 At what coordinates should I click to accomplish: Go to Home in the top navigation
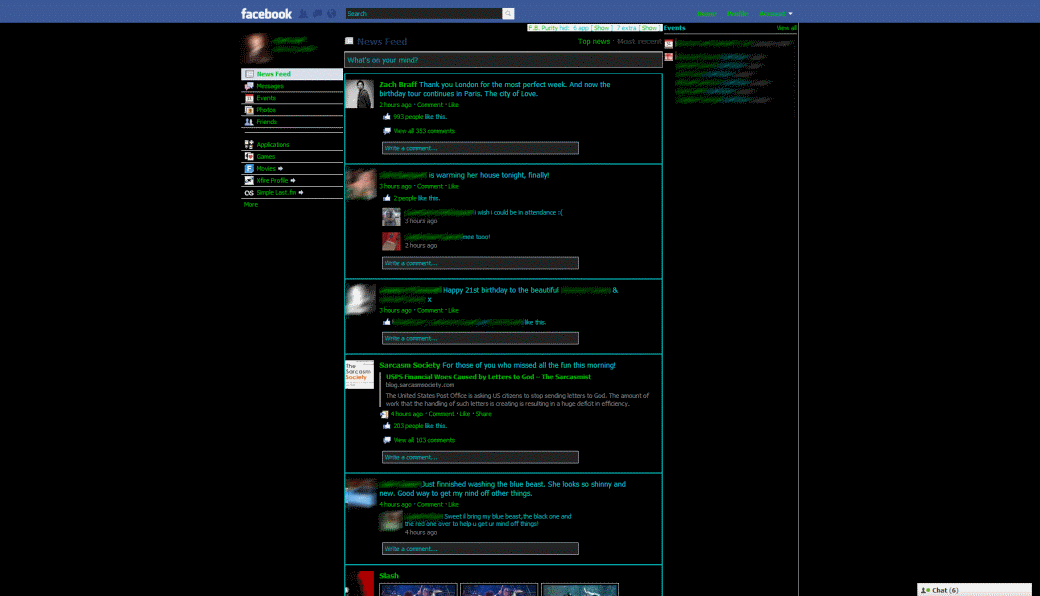706,13
